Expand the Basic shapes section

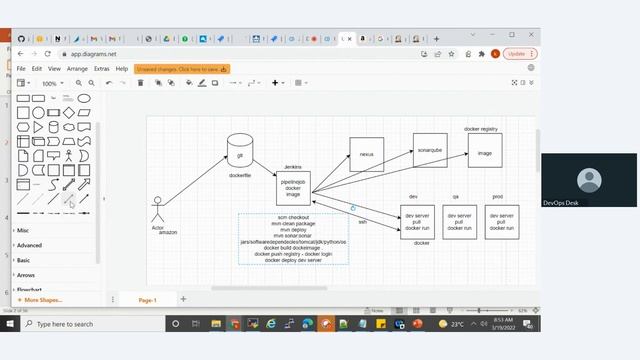pos(23,260)
